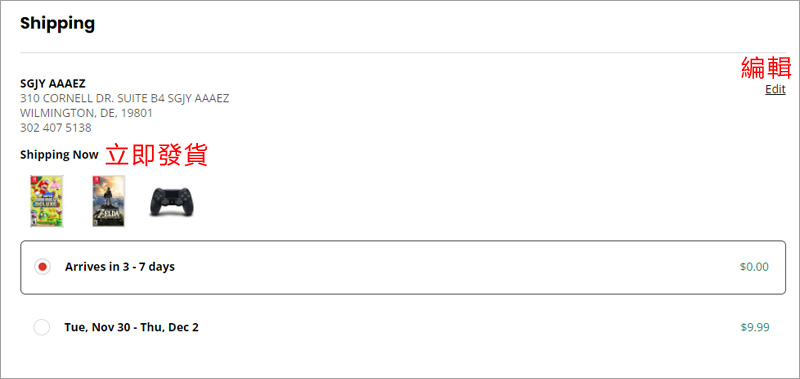Viewport: 800px width, 379px height.
Task: Click the Tue, Nov 30 - Thu, Dec 2 label
Action: pos(132,327)
